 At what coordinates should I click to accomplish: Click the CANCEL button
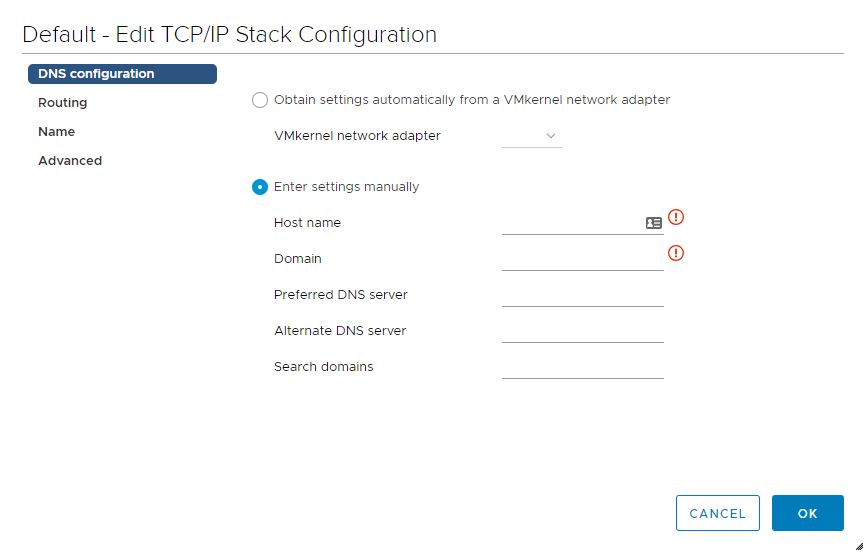(x=717, y=513)
